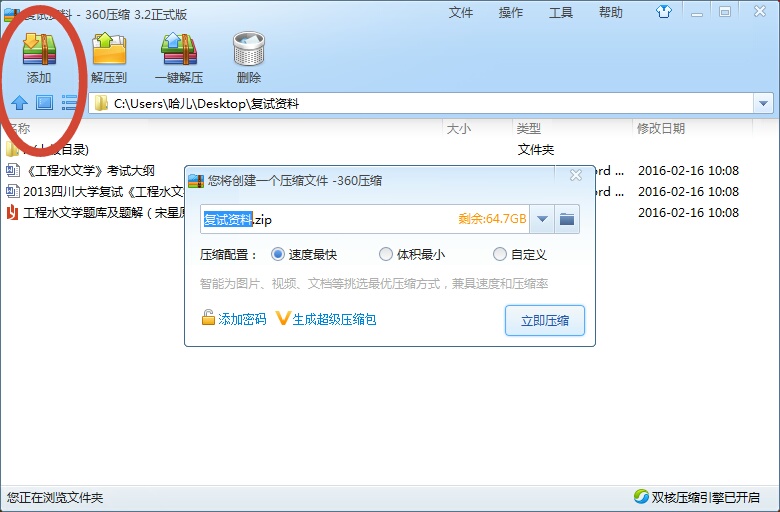Click the 解压到 (Extract to) icon
Image resolution: width=780 pixels, height=512 pixels.
[x=109, y=49]
